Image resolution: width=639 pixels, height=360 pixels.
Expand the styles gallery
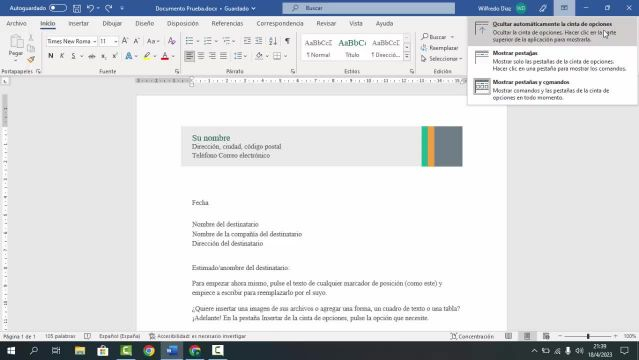(407, 56)
